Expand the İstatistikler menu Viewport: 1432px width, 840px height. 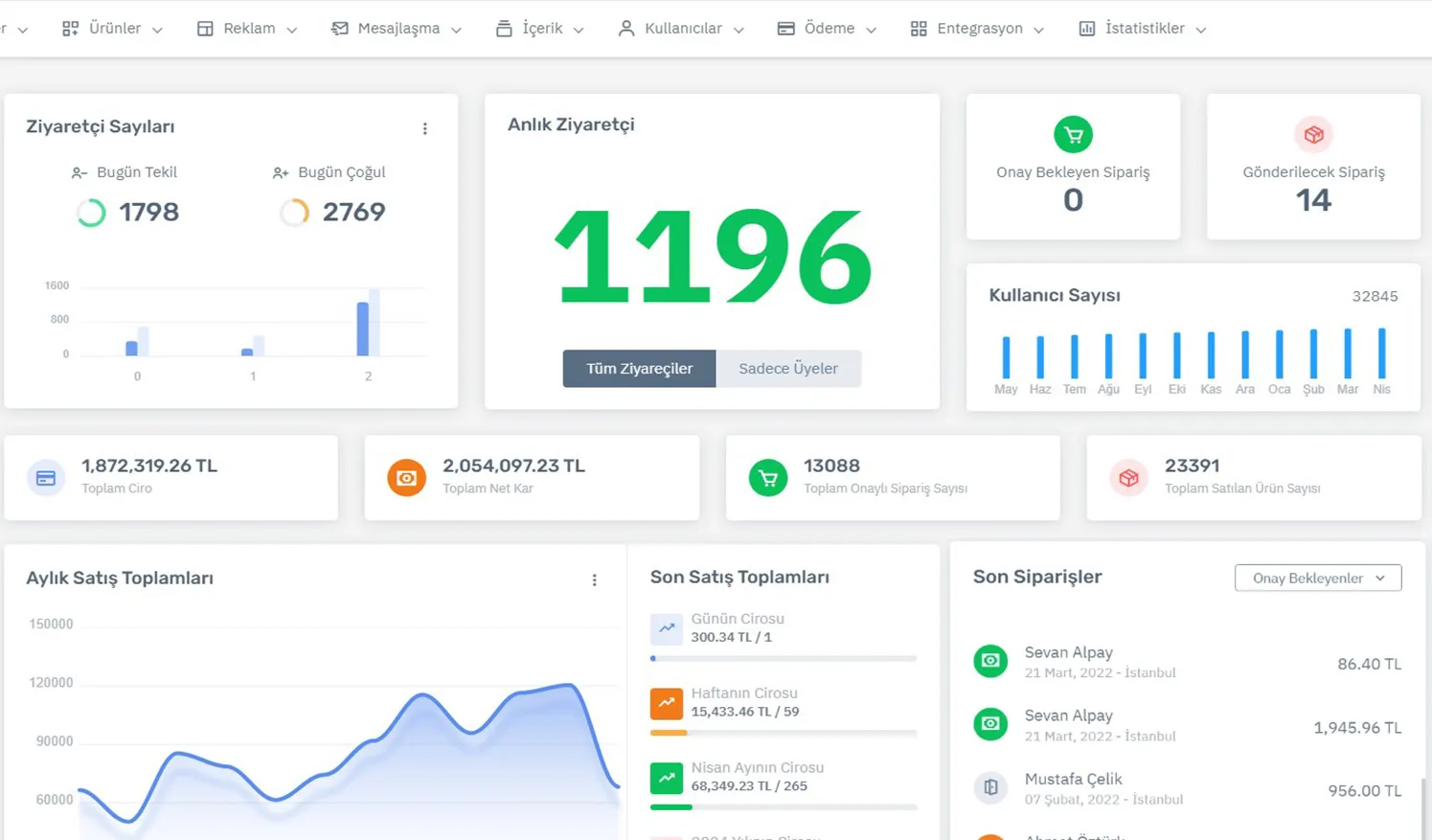[x=1142, y=28]
